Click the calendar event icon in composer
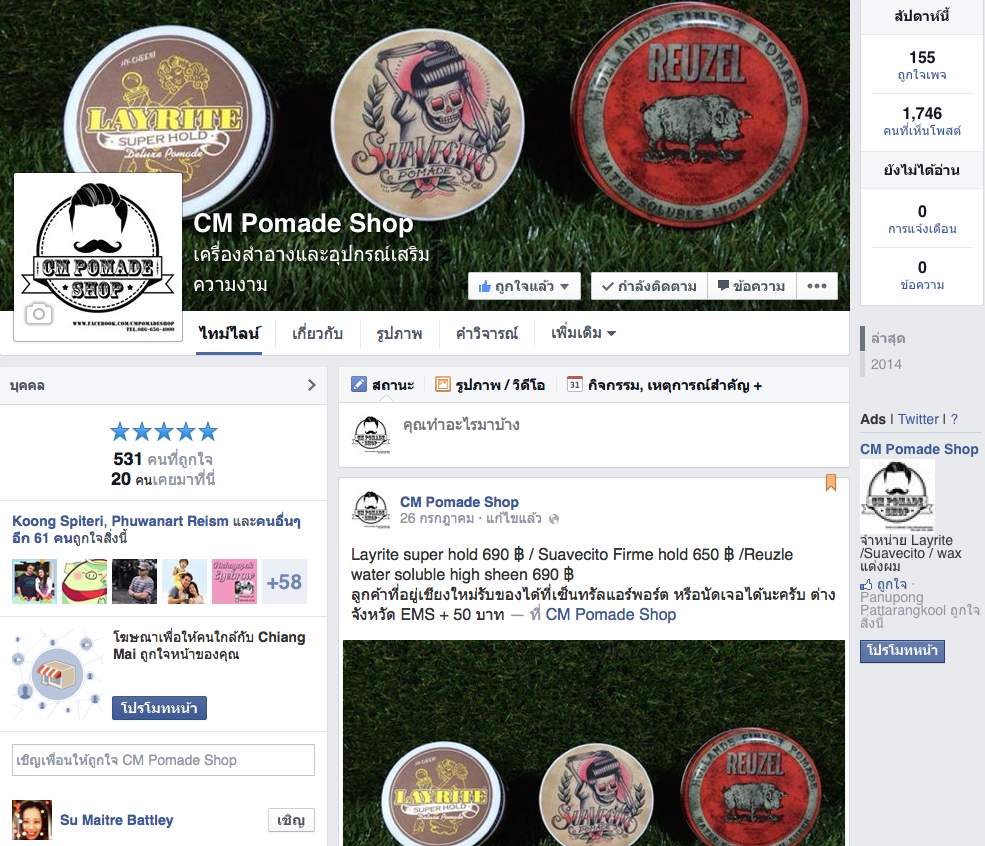 574,384
